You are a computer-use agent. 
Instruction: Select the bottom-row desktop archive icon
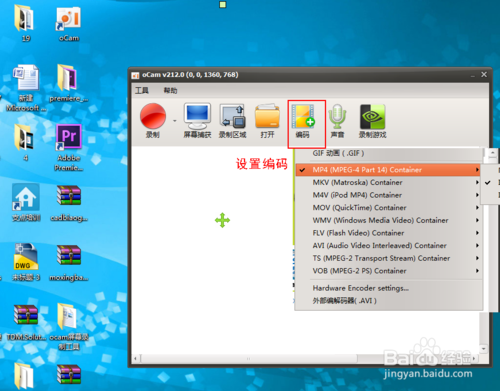[69, 375]
